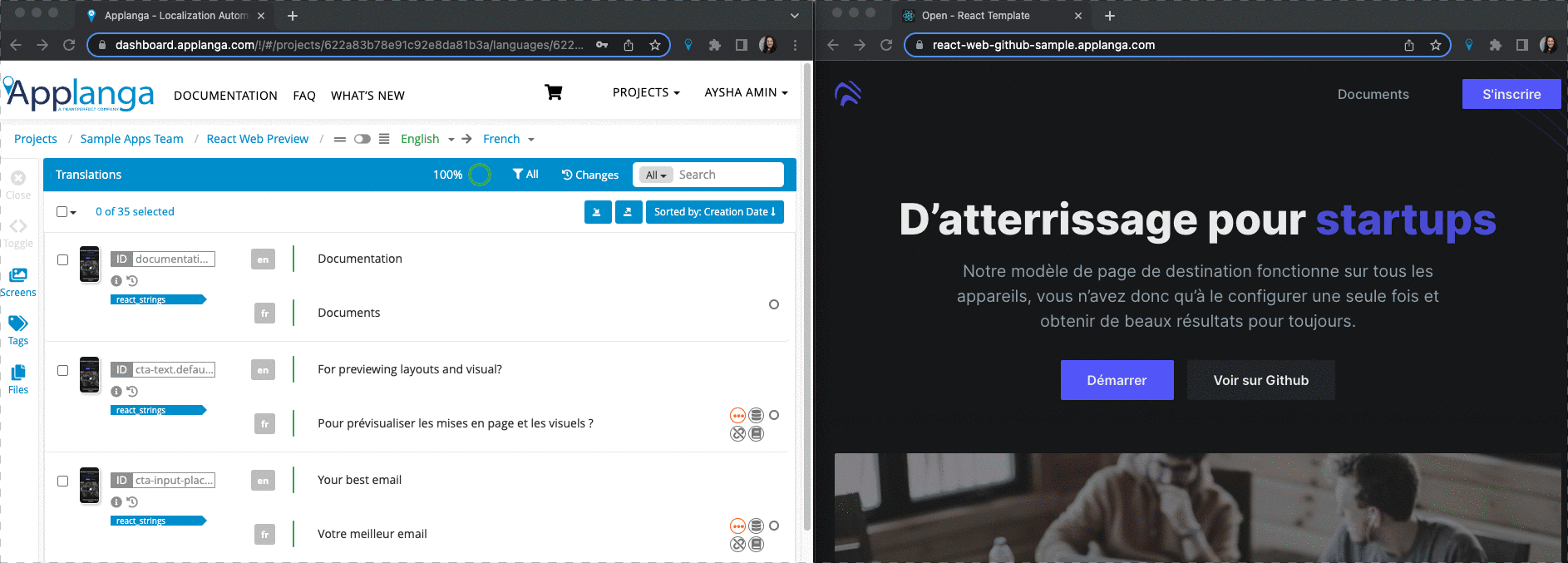Check the documentation row checkbox
1568x563 pixels.
click(x=62, y=259)
